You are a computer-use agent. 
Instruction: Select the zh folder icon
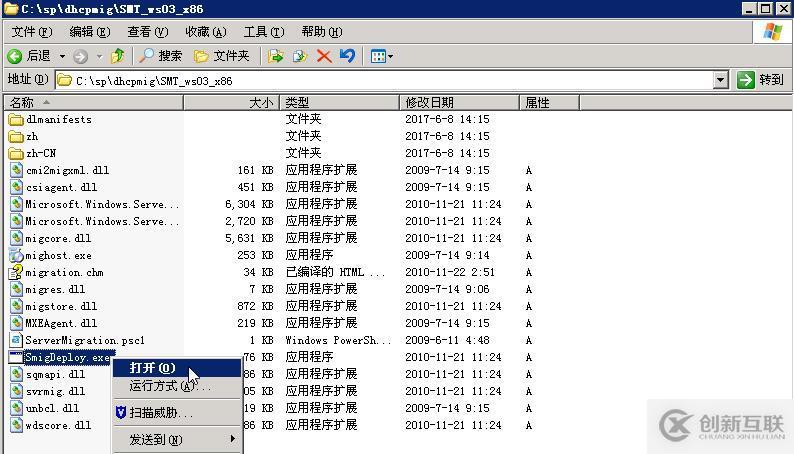click(16, 137)
